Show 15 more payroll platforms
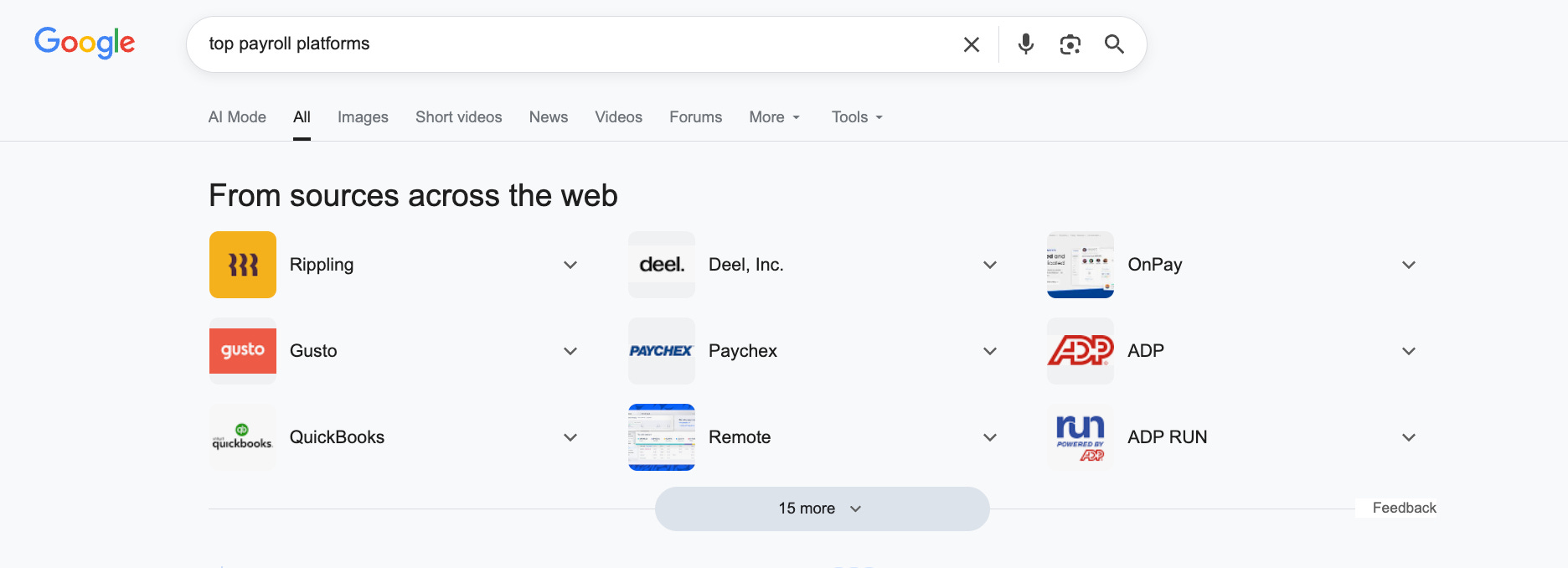The image size is (1568, 568). coord(823,509)
